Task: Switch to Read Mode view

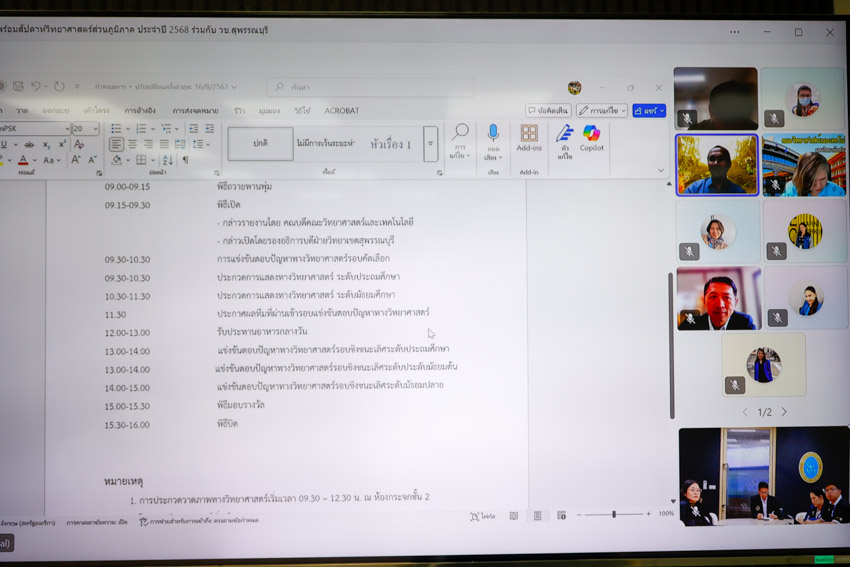Action: pos(513,516)
